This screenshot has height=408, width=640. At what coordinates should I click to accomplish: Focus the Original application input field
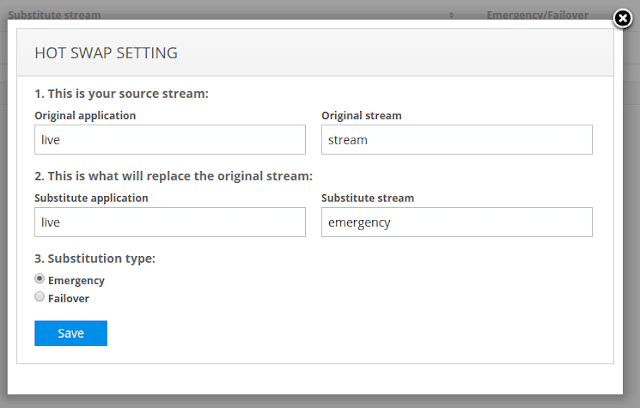pos(169,140)
